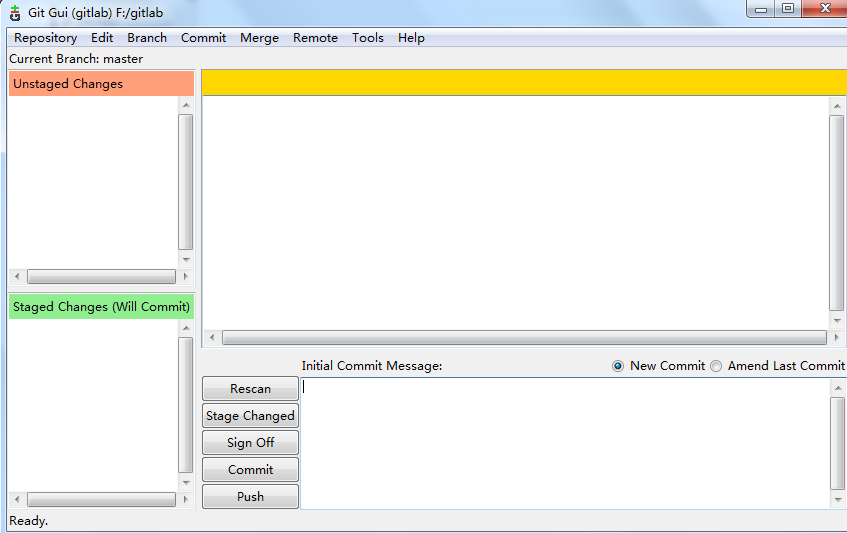Screen dimensions: 847x533
Task: Focus the commit message text box
Action: tap(565, 443)
